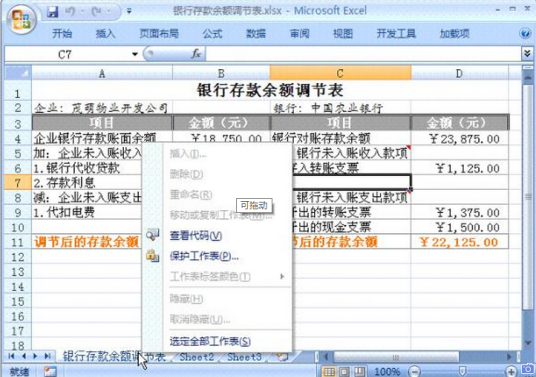Click the horizontal scrollbar right arrow
536x377 pixels.
(x=509, y=357)
